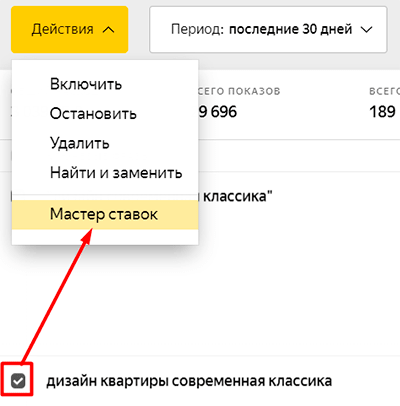Click the chevron arrow in Период selector
This screenshot has width=400, height=406.
[x=367, y=30]
